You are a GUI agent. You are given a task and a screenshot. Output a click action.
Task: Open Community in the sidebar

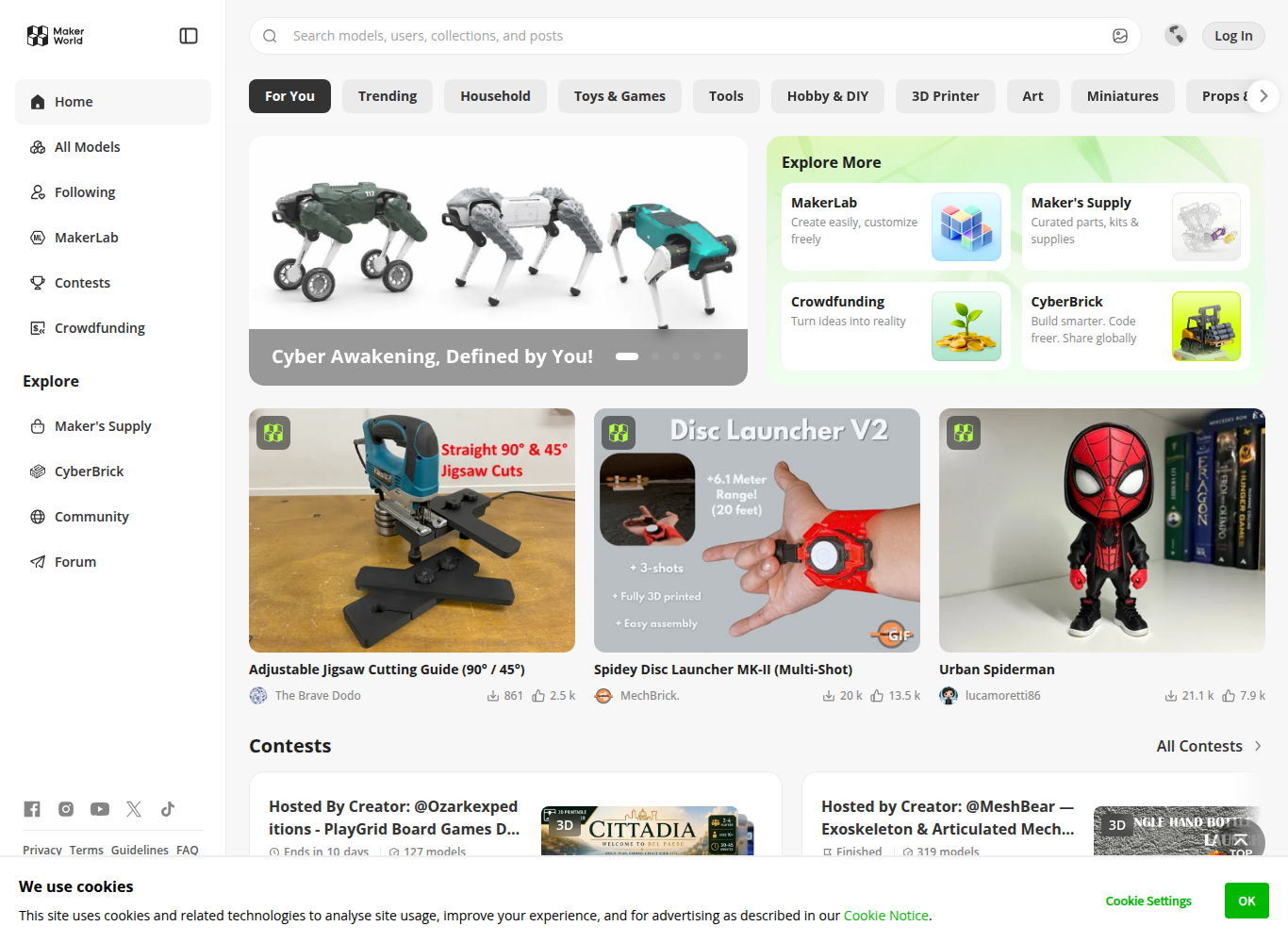coord(113,517)
